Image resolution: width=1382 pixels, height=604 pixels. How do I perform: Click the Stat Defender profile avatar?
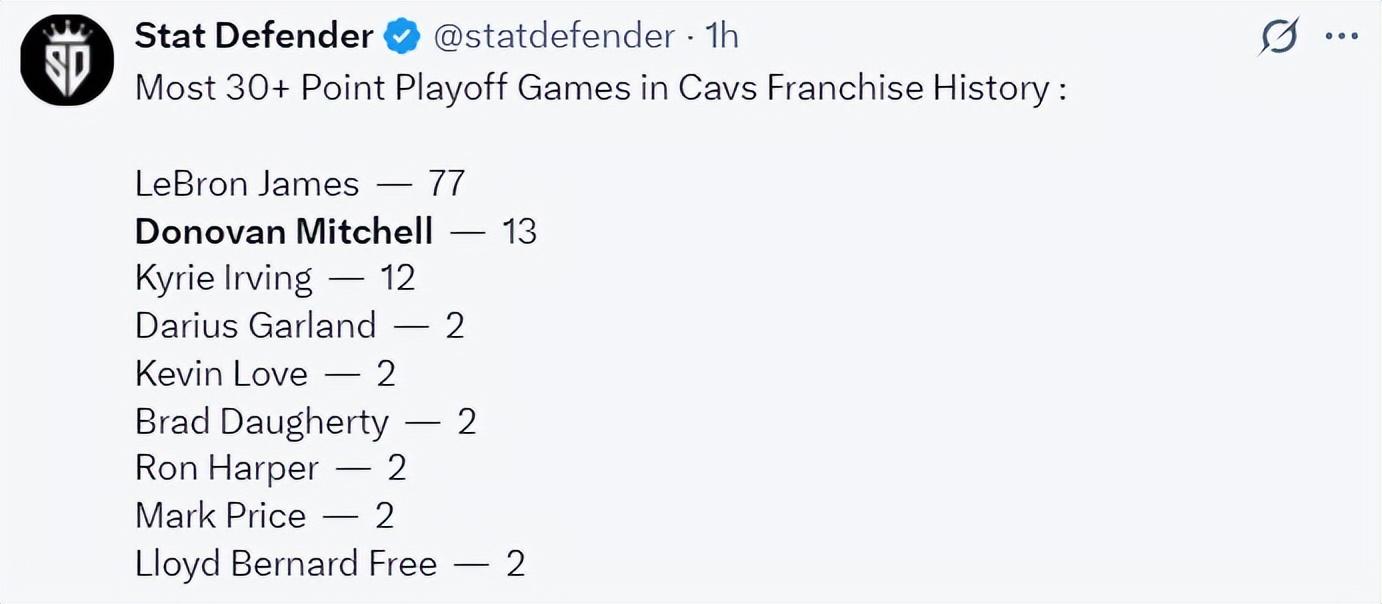67,60
